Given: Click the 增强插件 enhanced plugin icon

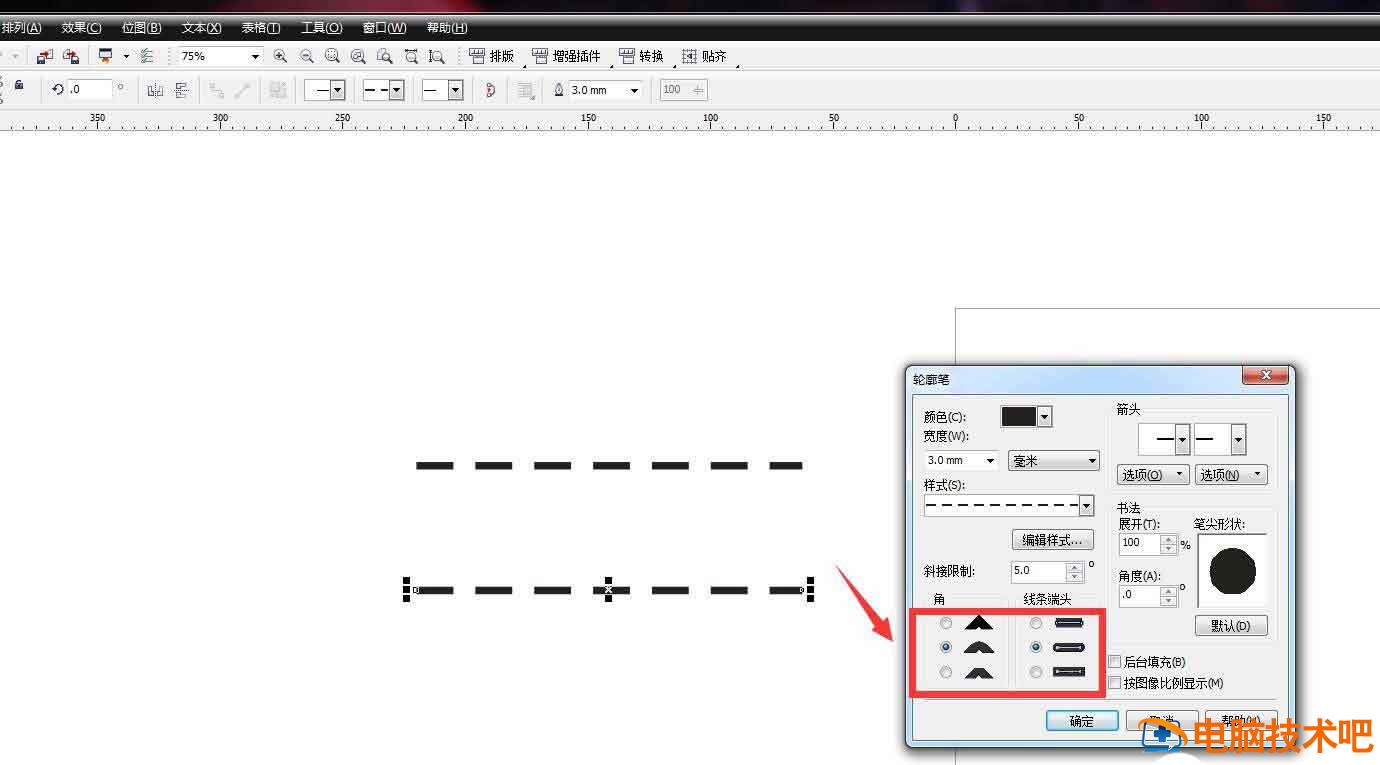Looking at the screenshot, I should (540, 57).
